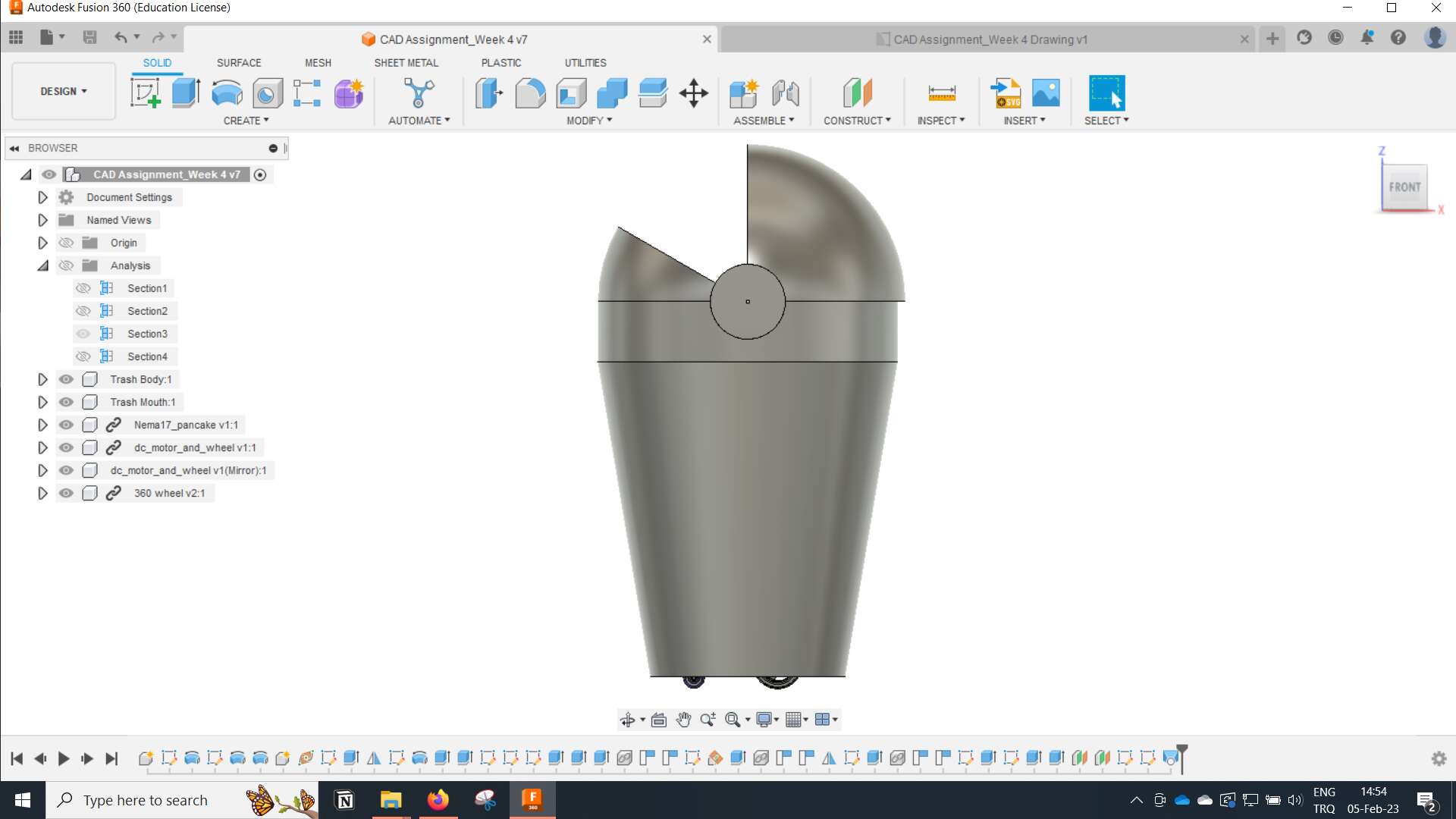Click the Undo arrow
The height and width of the screenshot is (819, 1456).
[120, 37]
